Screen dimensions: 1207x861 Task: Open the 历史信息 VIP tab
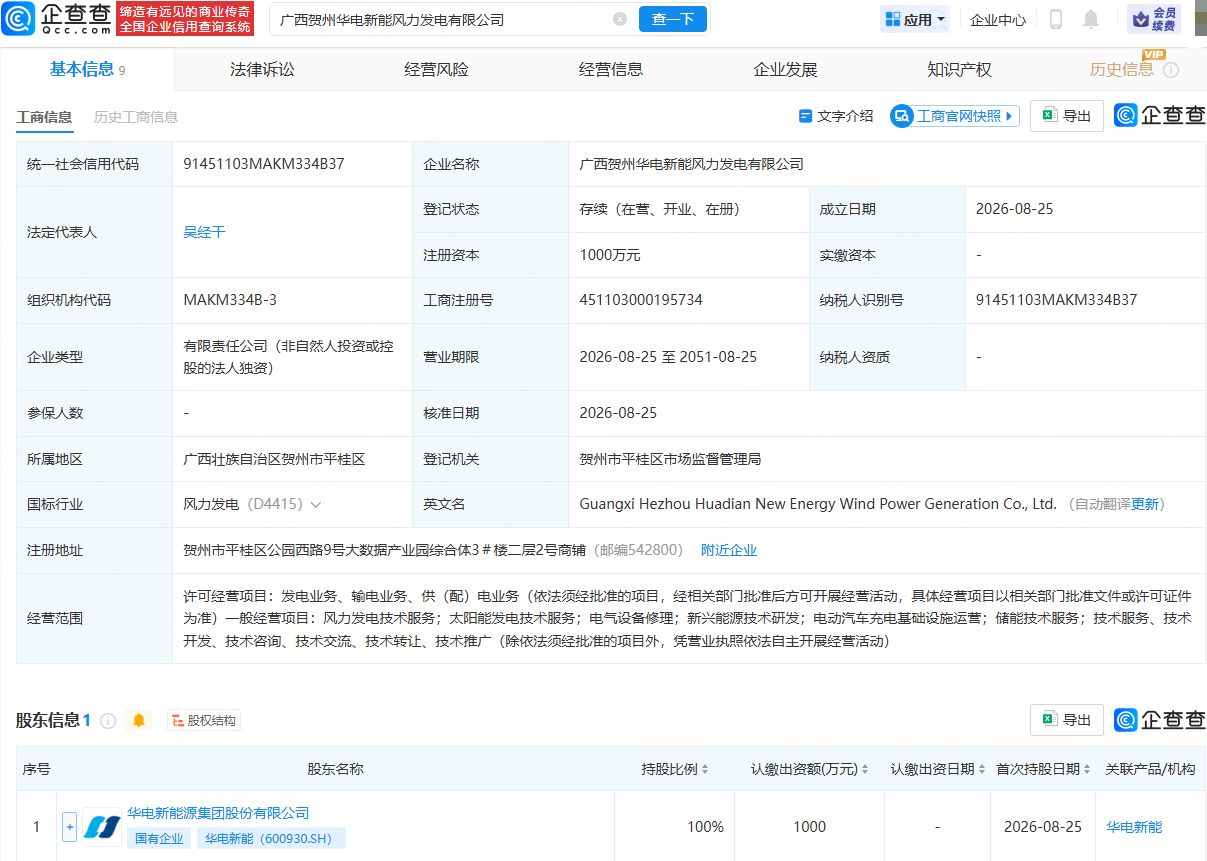(x=1121, y=69)
